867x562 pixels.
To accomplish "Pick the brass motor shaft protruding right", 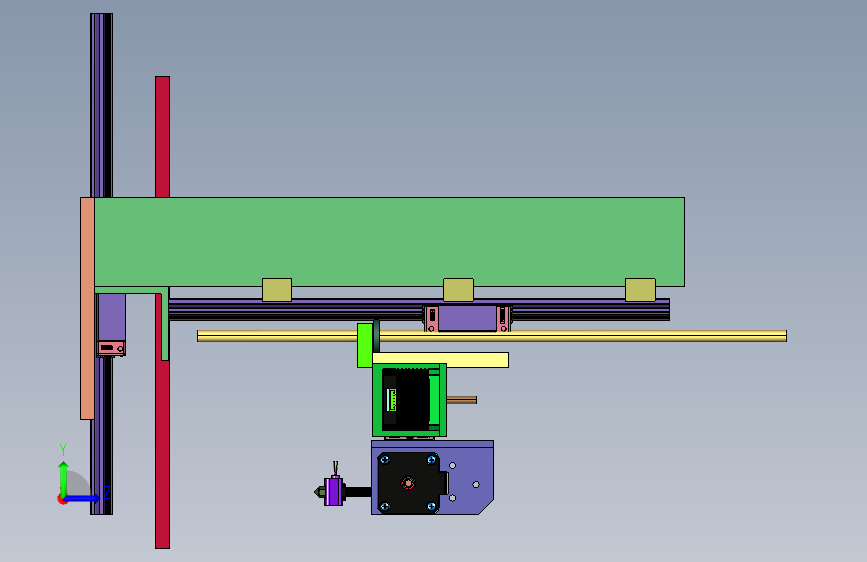I will (462, 400).
